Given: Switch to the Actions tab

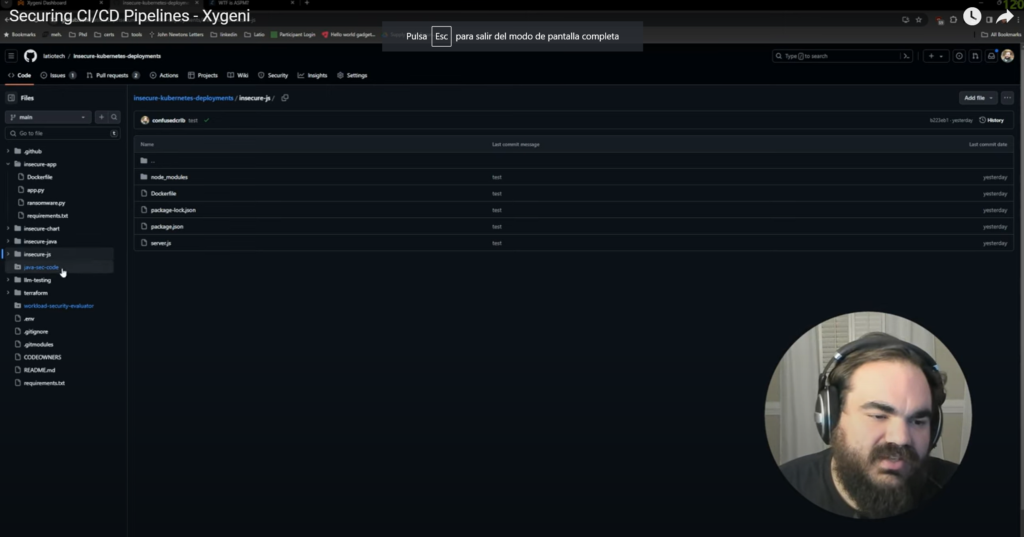Looking at the screenshot, I should coord(164,75).
